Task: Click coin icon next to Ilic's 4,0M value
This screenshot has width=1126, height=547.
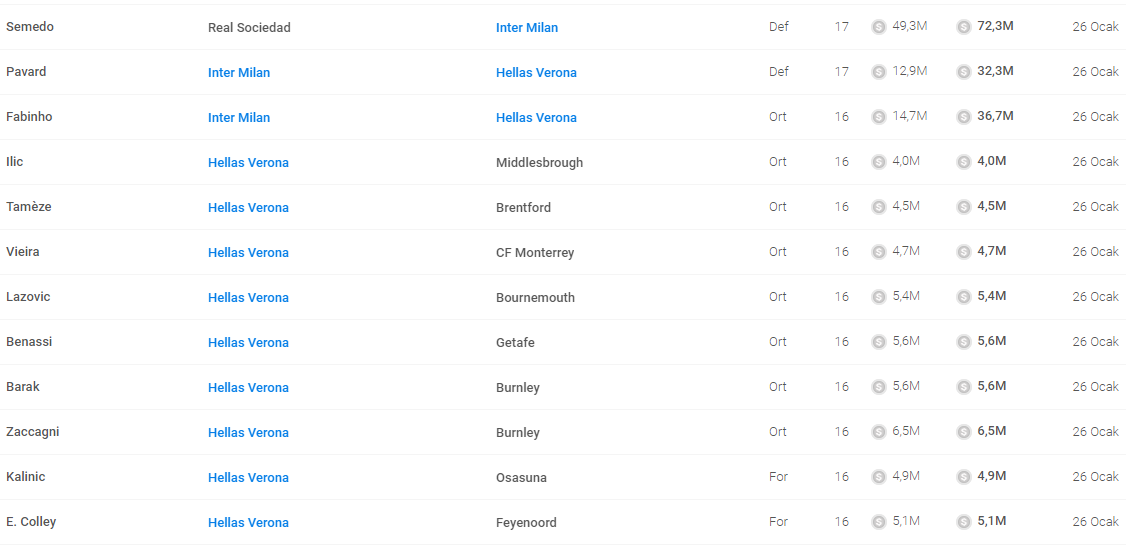Action: [878, 162]
